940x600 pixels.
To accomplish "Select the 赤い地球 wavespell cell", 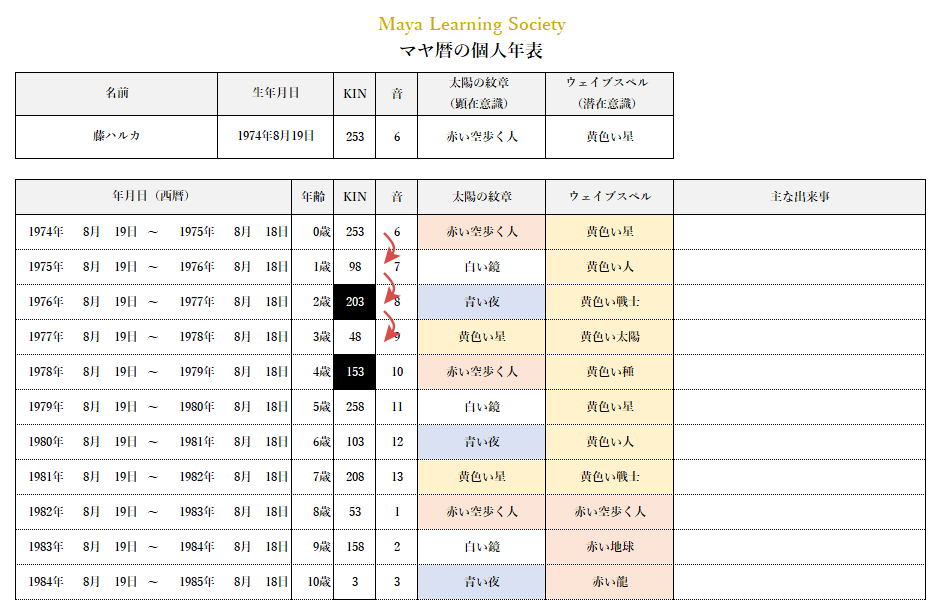I will click(609, 546).
